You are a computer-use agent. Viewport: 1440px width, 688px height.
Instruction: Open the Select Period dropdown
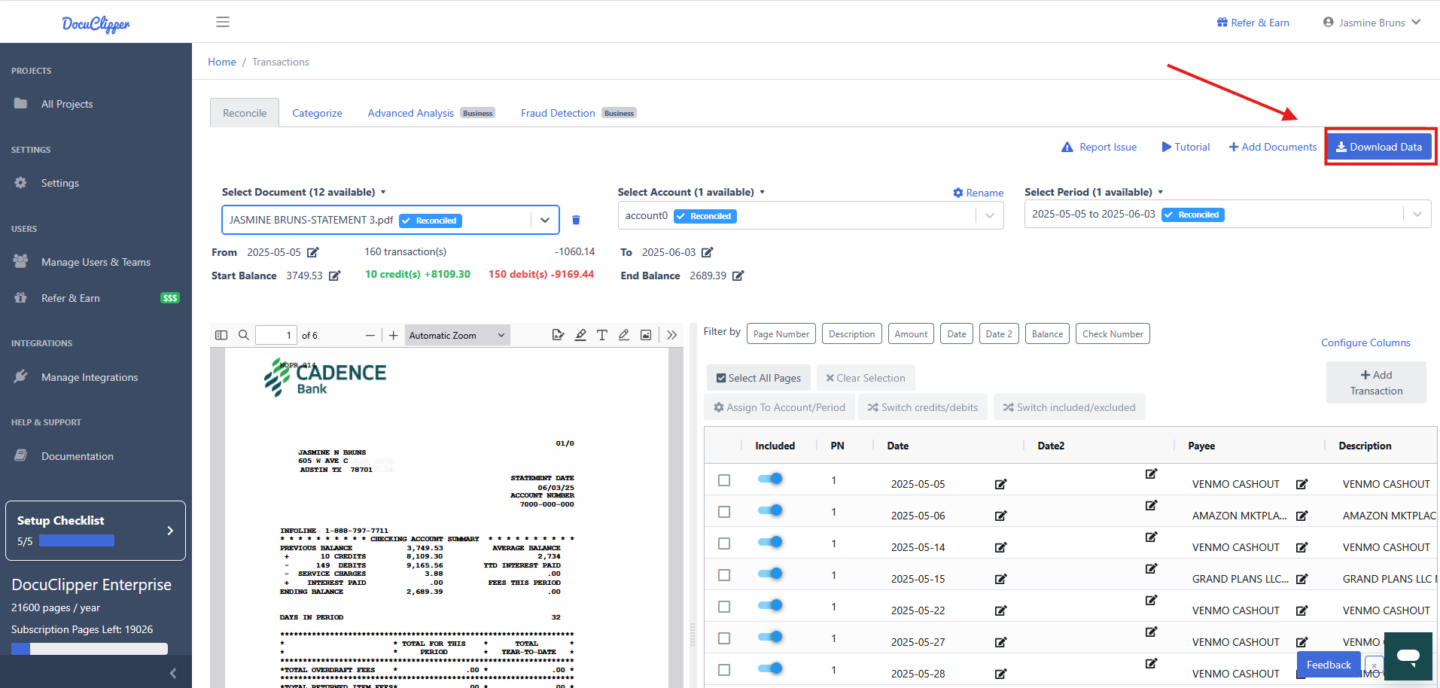pyautogui.click(x=1227, y=214)
